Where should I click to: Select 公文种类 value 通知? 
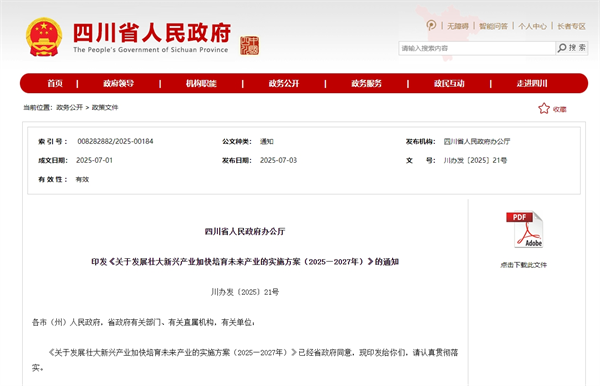click(x=267, y=142)
